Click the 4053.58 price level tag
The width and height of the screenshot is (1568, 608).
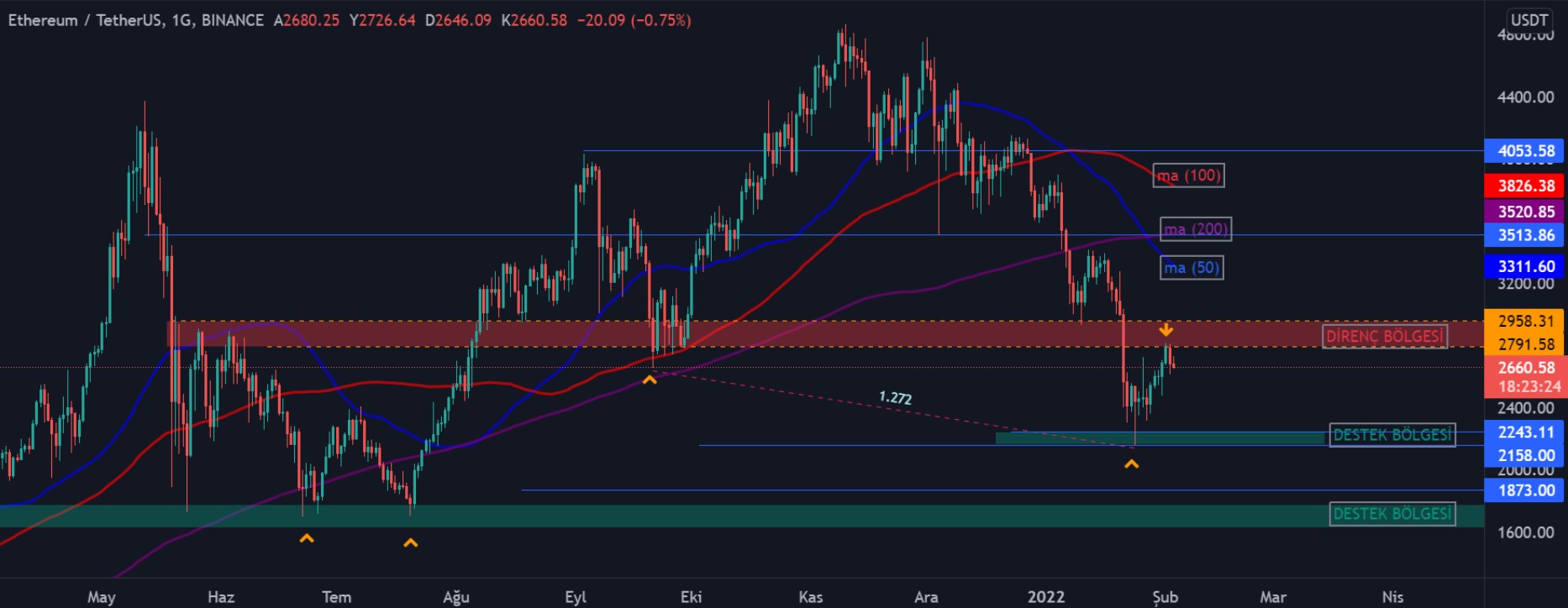pos(1525,151)
